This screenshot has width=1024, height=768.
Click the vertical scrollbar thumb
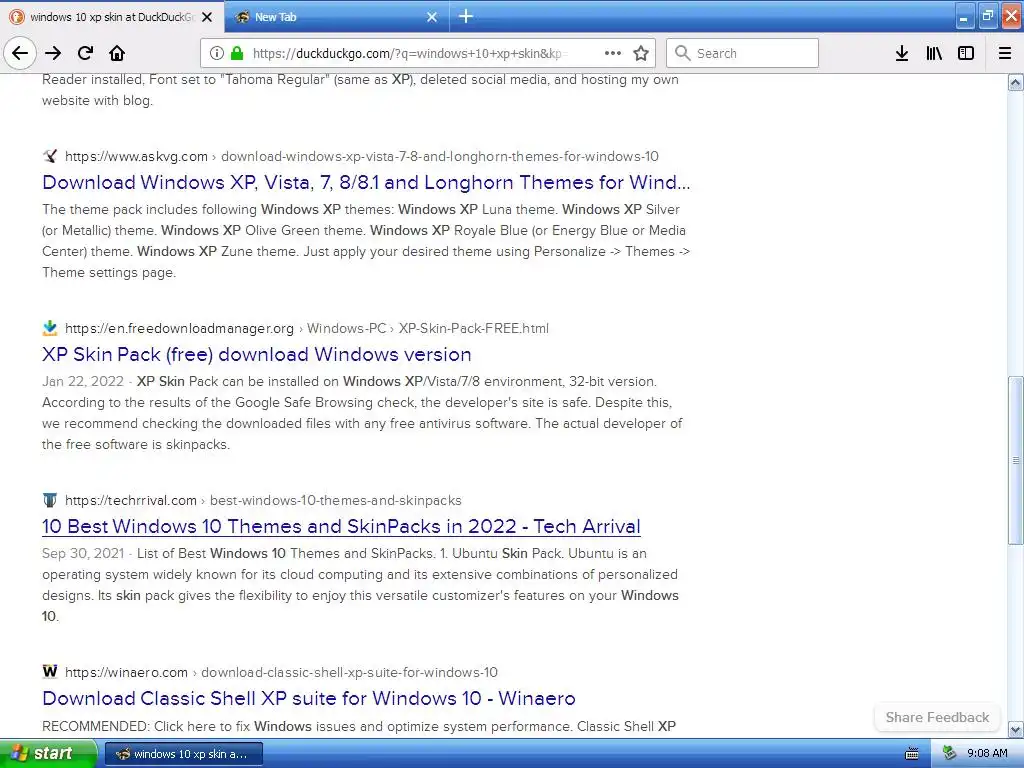click(x=1016, y=460)
